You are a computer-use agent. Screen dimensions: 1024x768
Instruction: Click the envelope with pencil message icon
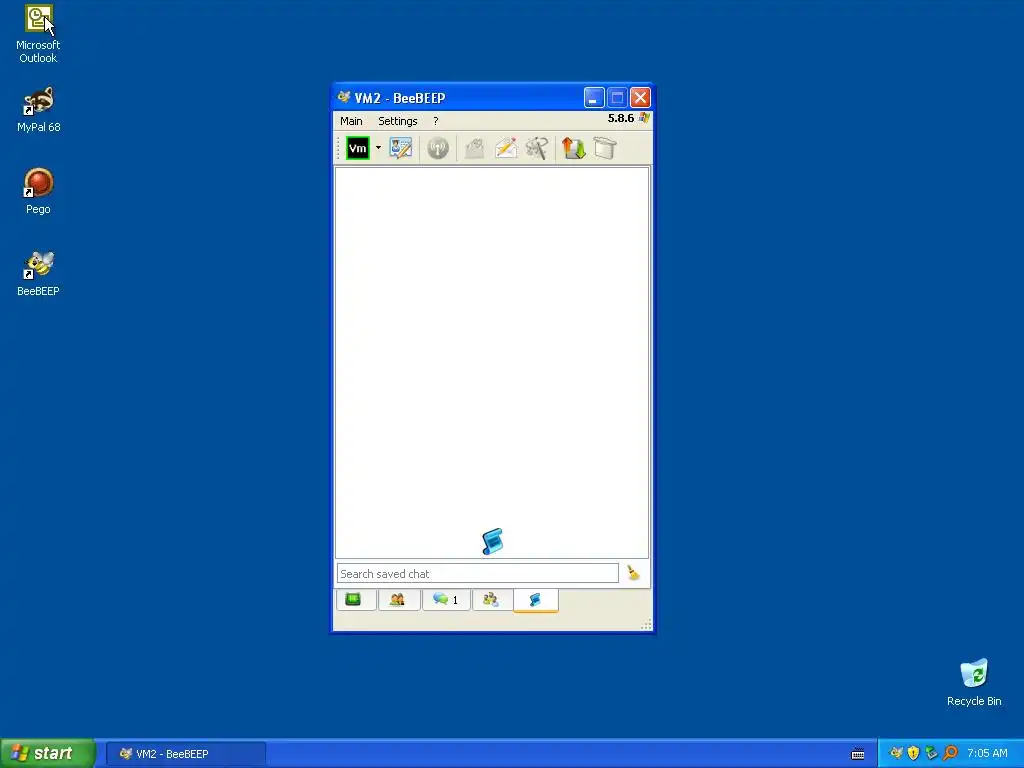coord(506,148)
